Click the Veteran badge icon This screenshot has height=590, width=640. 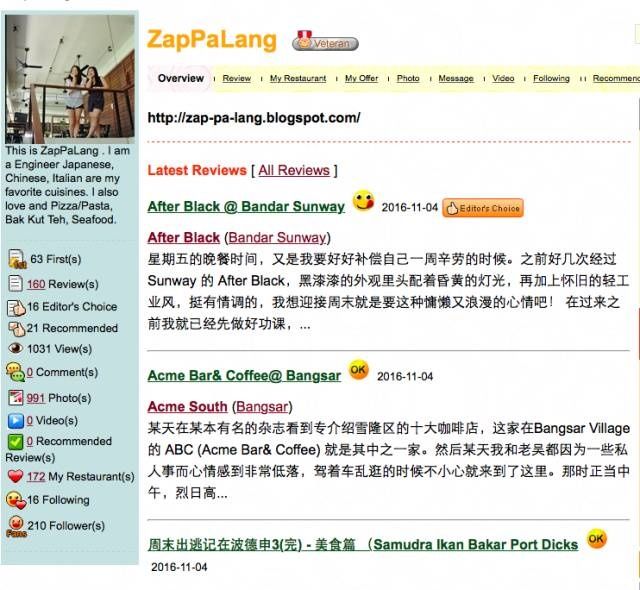coord(325,41)
